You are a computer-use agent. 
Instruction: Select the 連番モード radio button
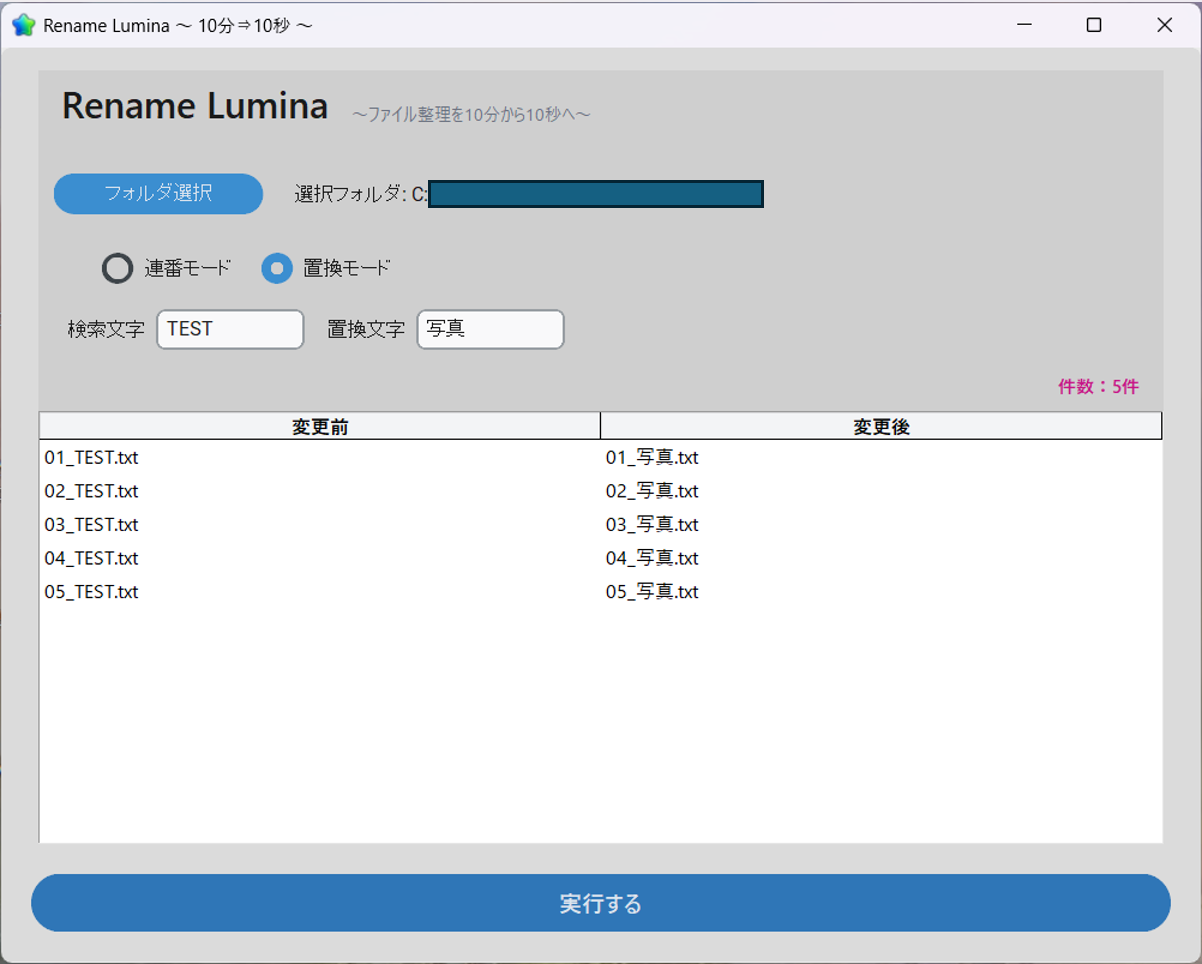118,268
